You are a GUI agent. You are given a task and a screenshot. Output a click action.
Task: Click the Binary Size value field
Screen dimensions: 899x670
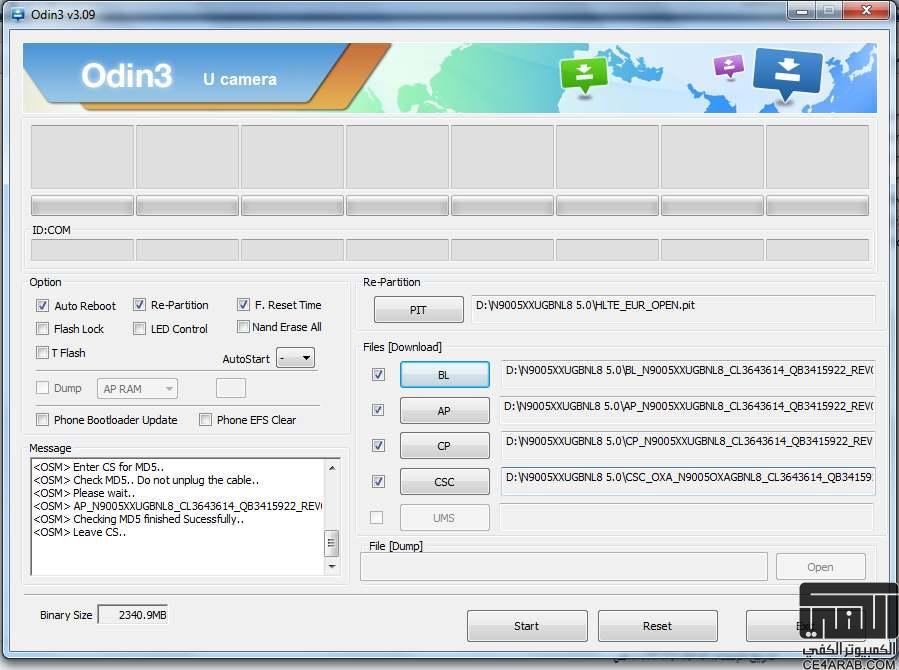[x=133, y=615]
